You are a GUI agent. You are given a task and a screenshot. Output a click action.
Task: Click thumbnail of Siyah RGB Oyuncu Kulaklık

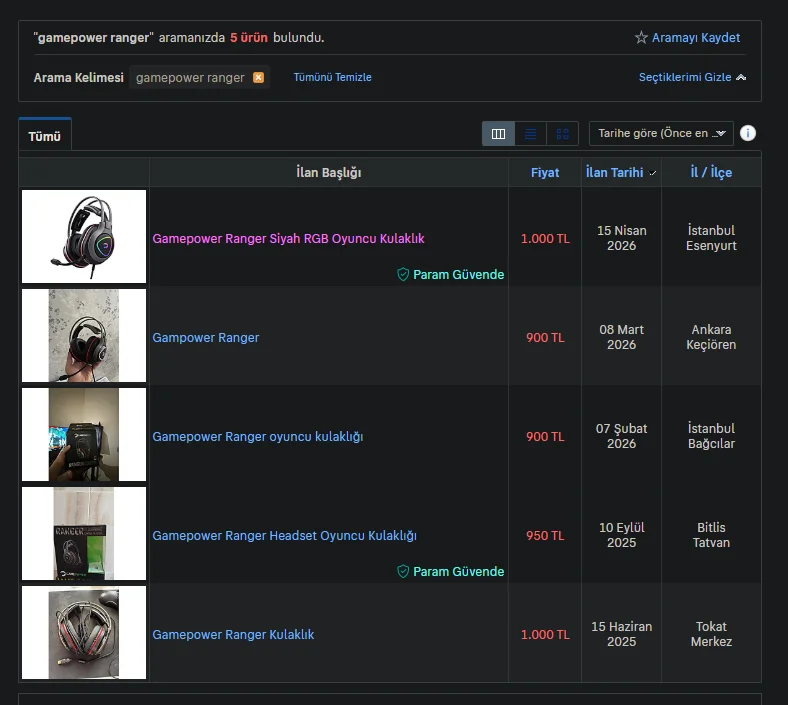pos(84,236)
